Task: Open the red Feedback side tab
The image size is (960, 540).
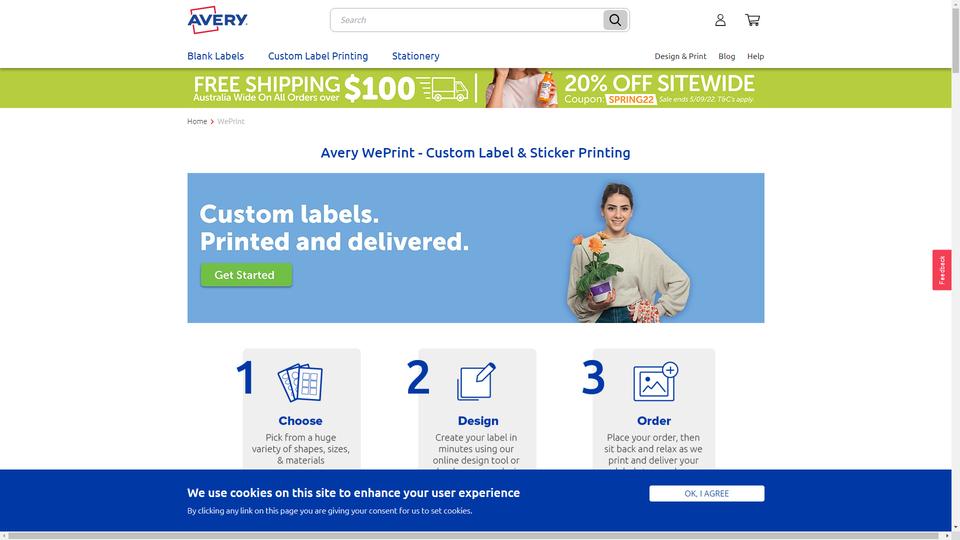Action: 942,270
